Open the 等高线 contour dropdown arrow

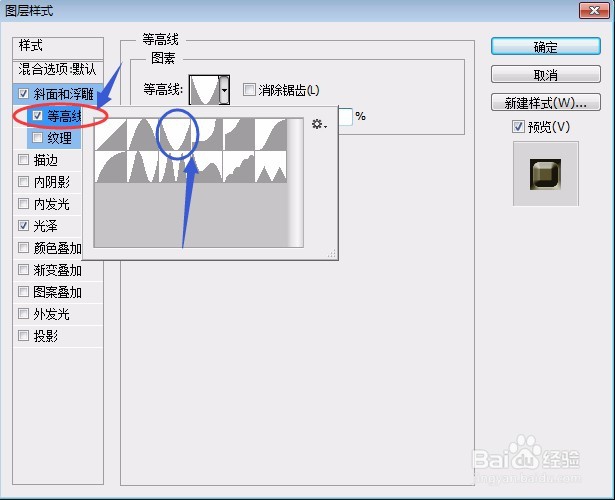click(x=224, y=90)
